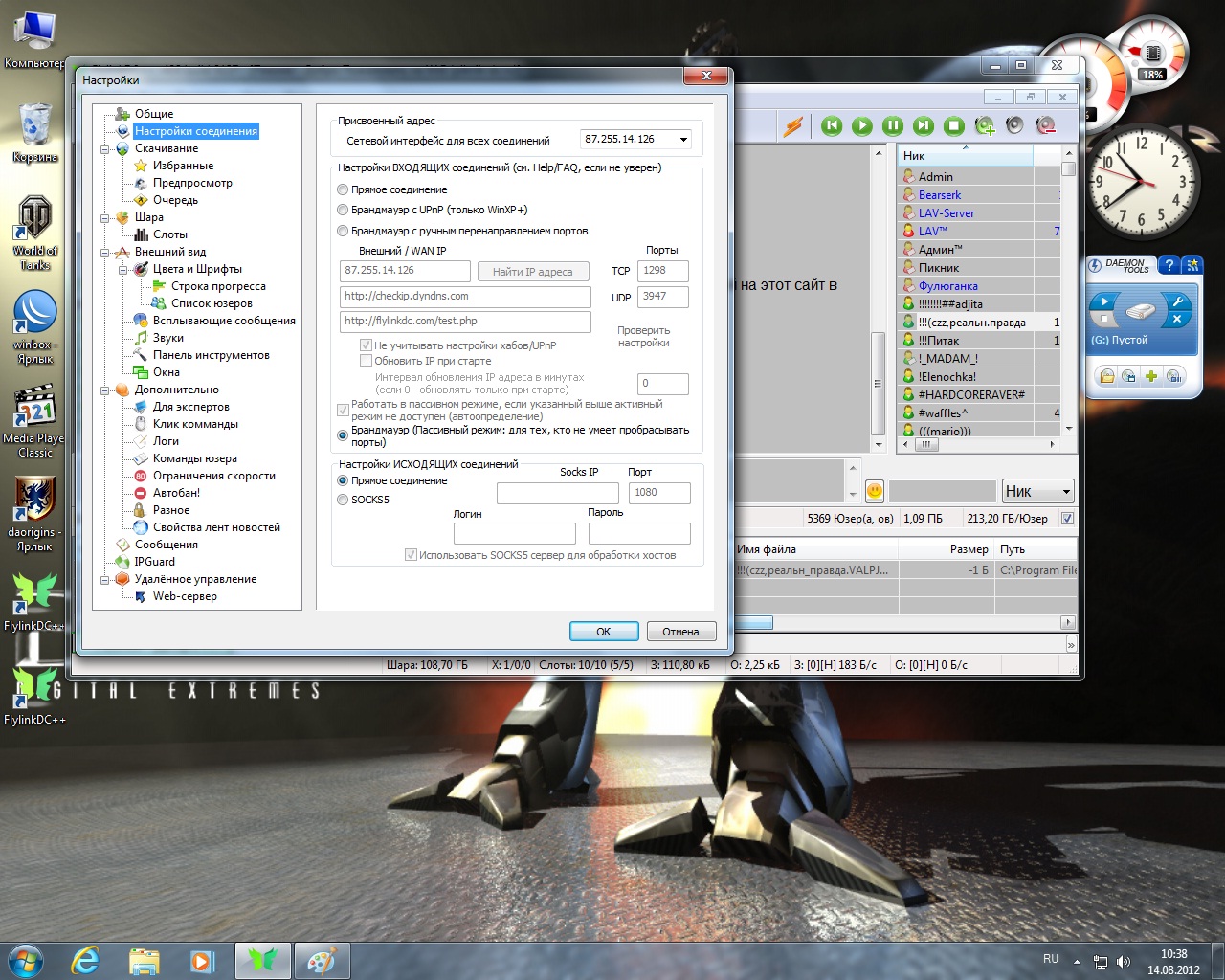Screen dimensions: 1225x980
Task: Click the green stop button in FlylinkDC toolbar
Action: [x=954, y=125]
